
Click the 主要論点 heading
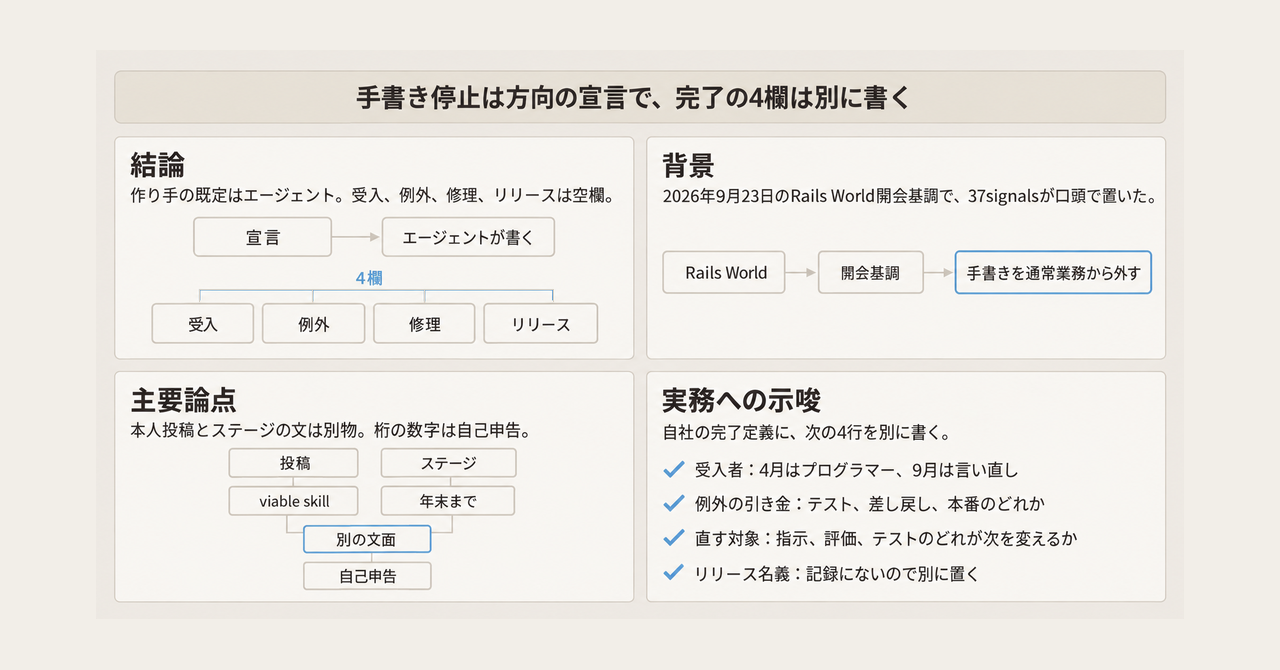pyautogui.click(x=184, y=400)
